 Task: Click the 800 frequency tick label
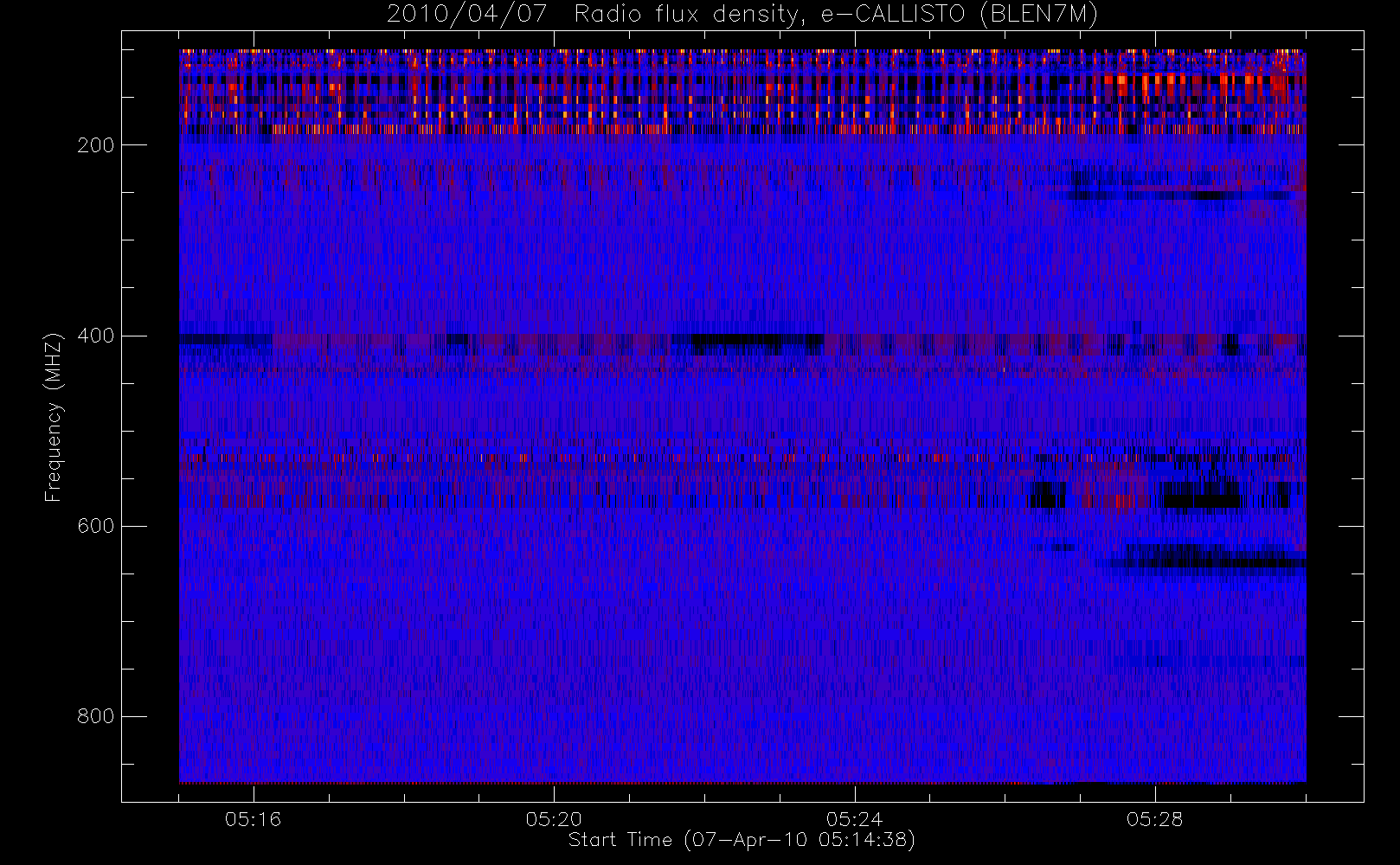pyautogui.click(x=96, y=716)
